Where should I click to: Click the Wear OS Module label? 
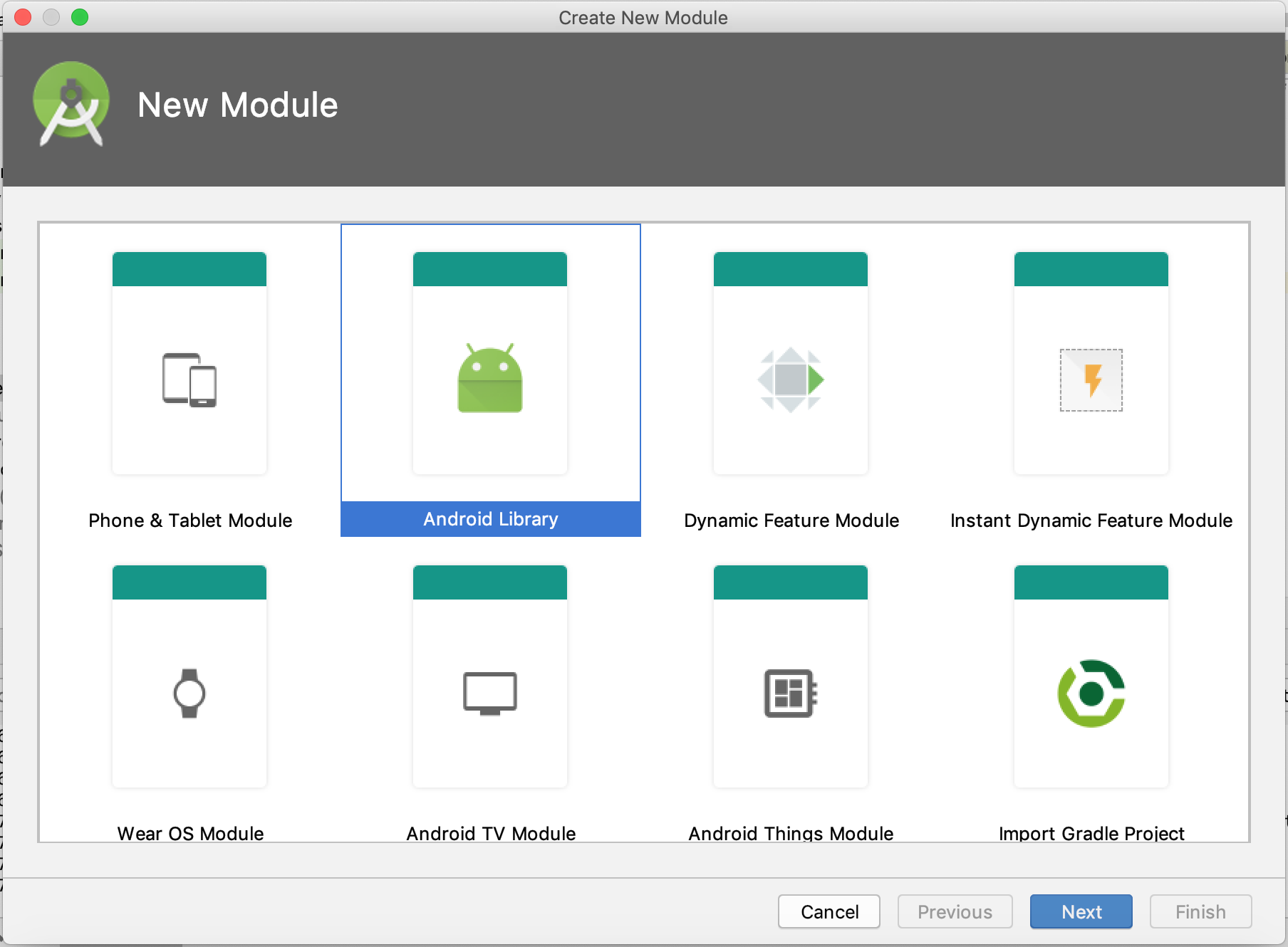click(x=190, y=833)
